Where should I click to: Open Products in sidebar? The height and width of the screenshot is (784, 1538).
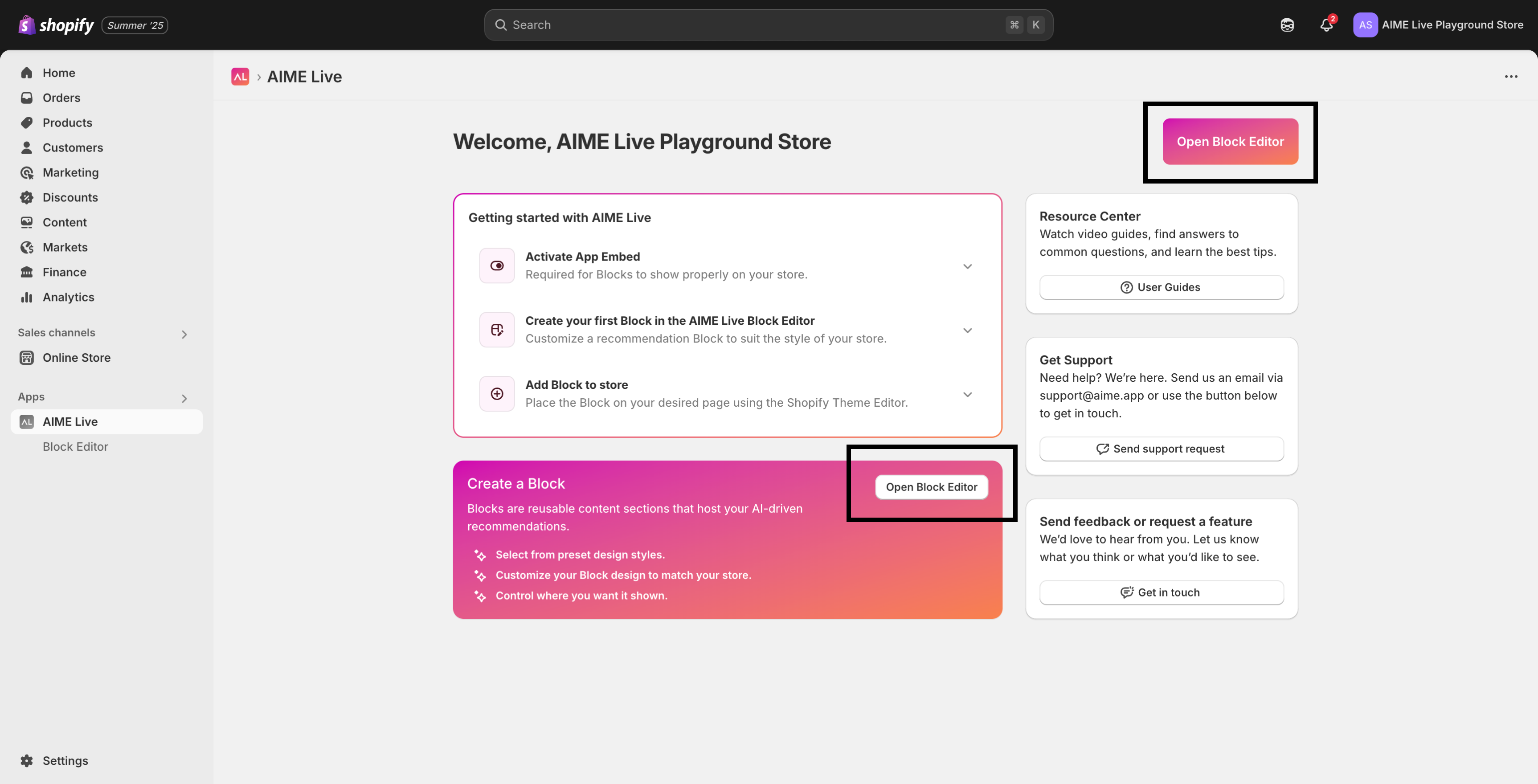[x=107, y=122]
